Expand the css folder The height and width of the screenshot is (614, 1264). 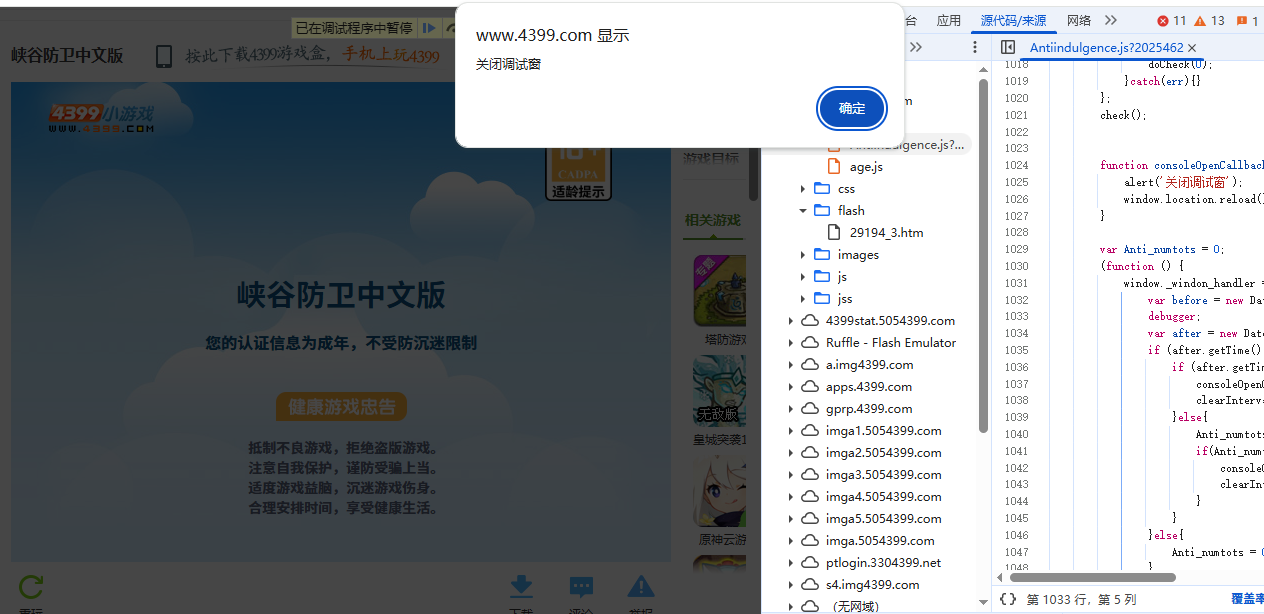803,189
